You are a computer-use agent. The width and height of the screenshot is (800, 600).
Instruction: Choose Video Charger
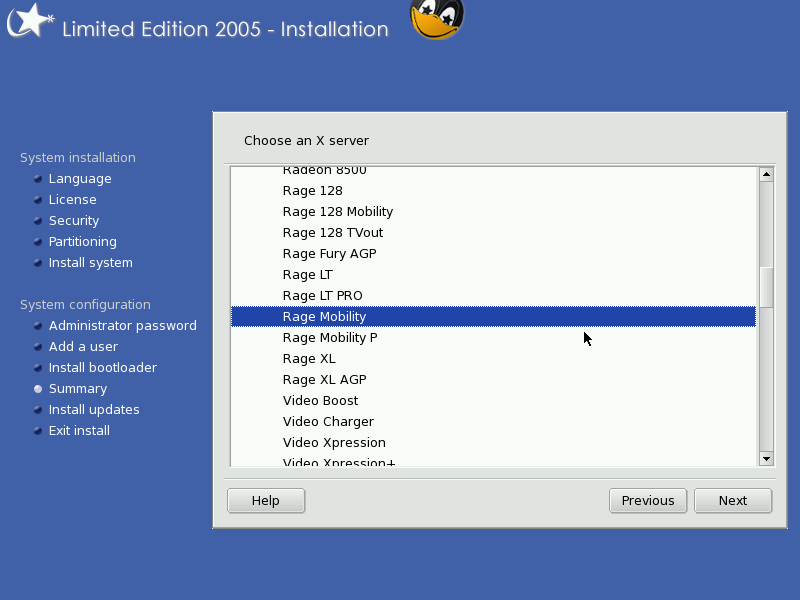tap(493, 421)
